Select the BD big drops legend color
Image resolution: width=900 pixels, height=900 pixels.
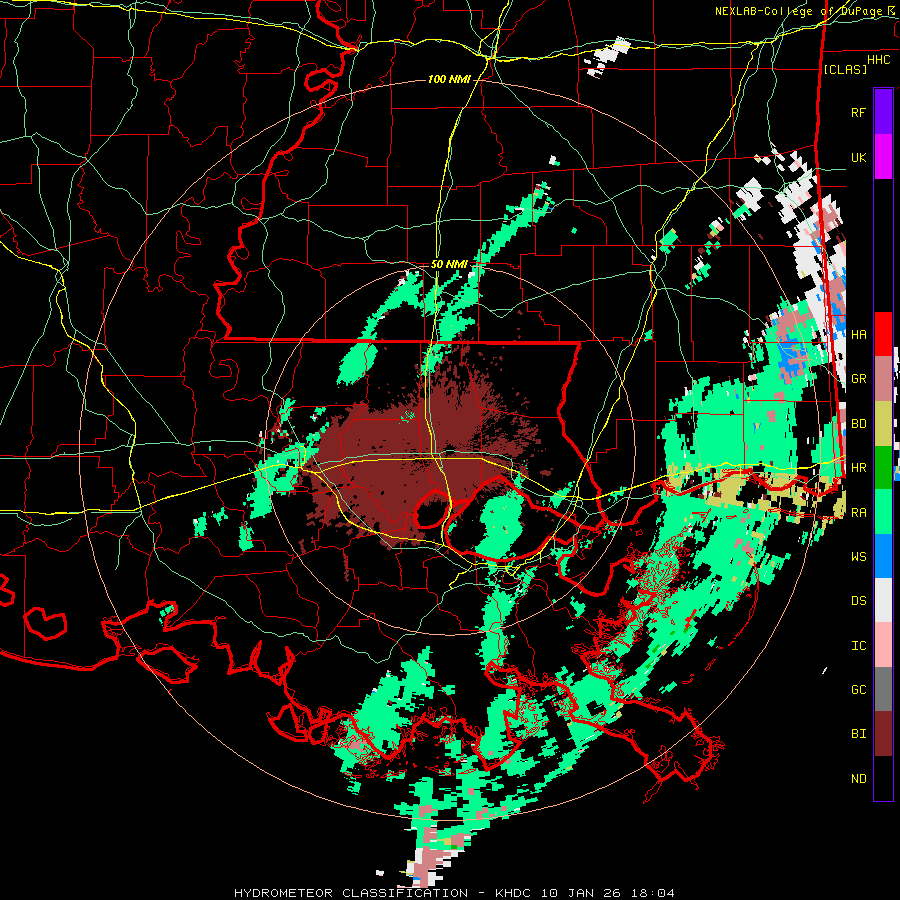click(x=883, y=423)
